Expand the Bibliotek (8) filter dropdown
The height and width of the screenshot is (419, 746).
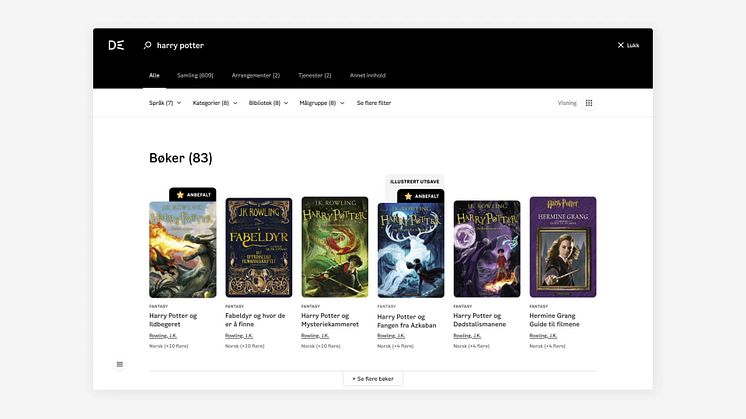pos(268,103)
